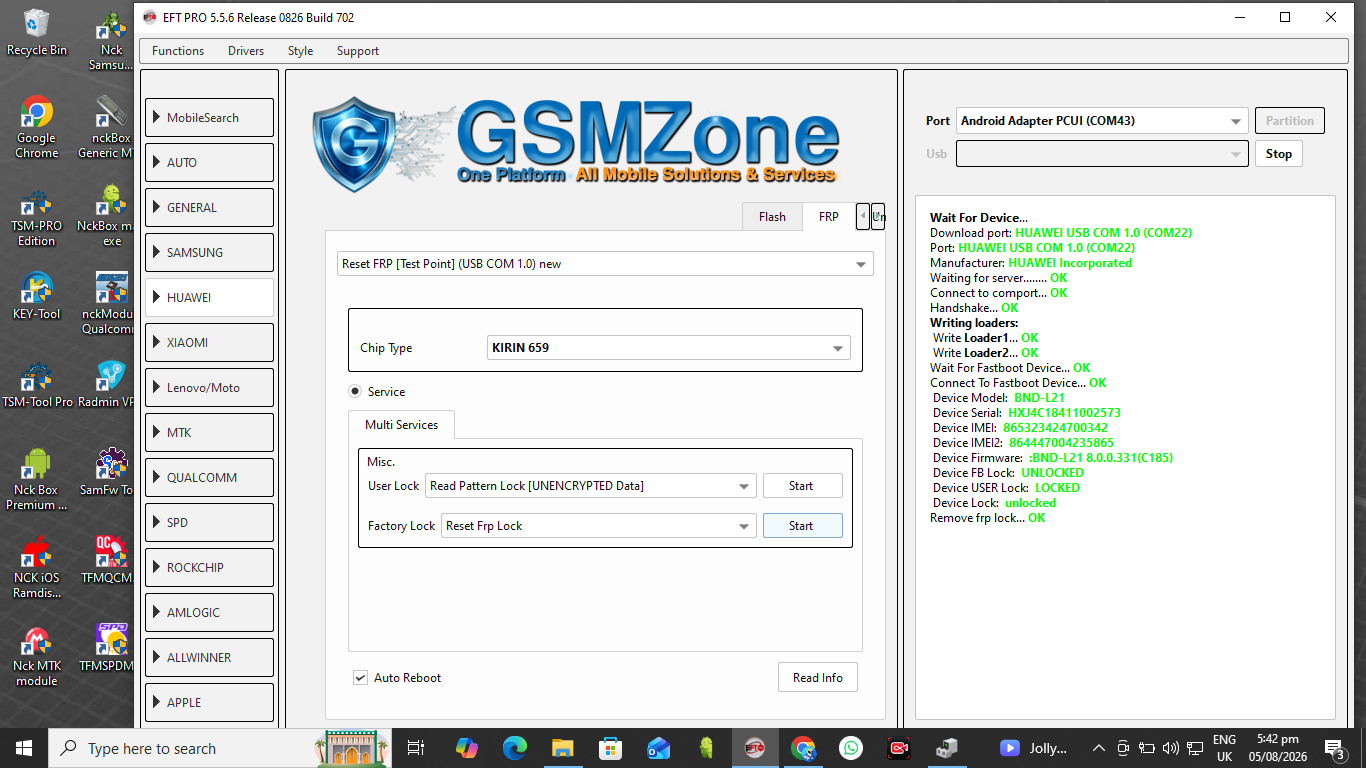Open WhatsApp from the taskbar

coord(850,748)
